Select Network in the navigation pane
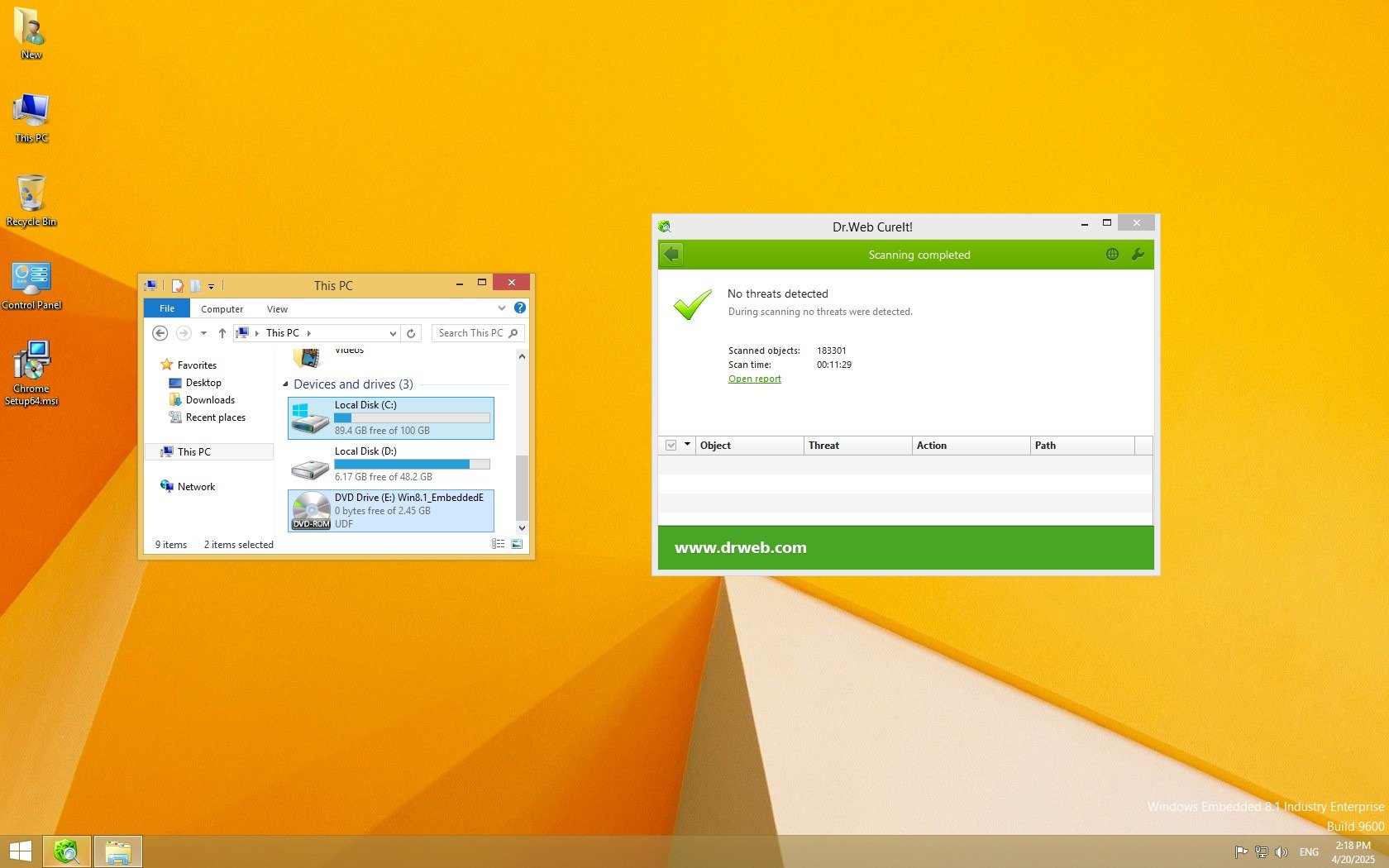Viewport: 1389px width, 868px height. (188, 486)
